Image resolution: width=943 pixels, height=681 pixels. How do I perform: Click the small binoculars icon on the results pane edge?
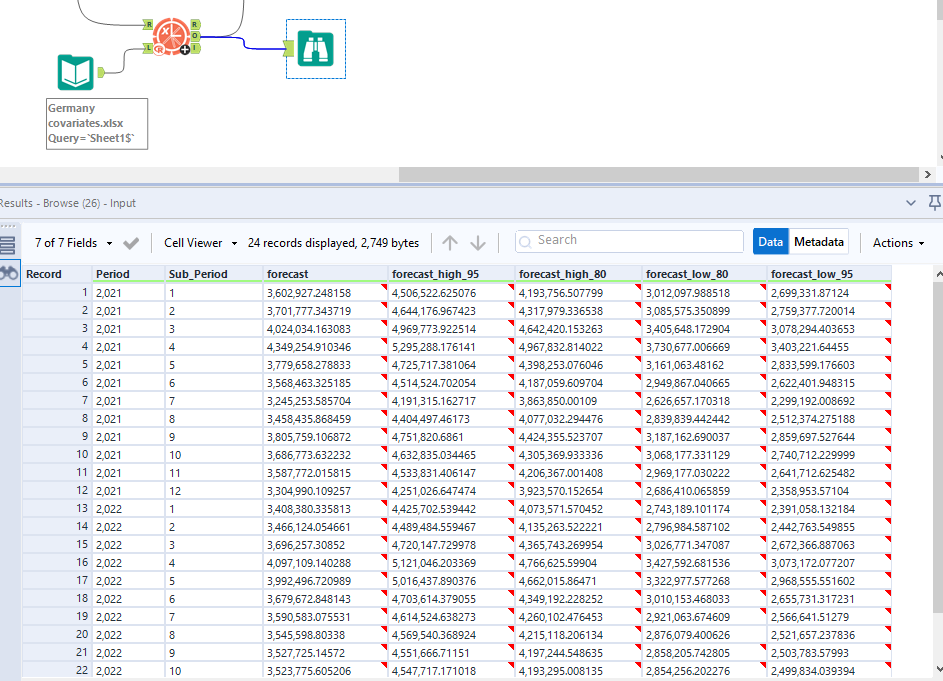9,273
